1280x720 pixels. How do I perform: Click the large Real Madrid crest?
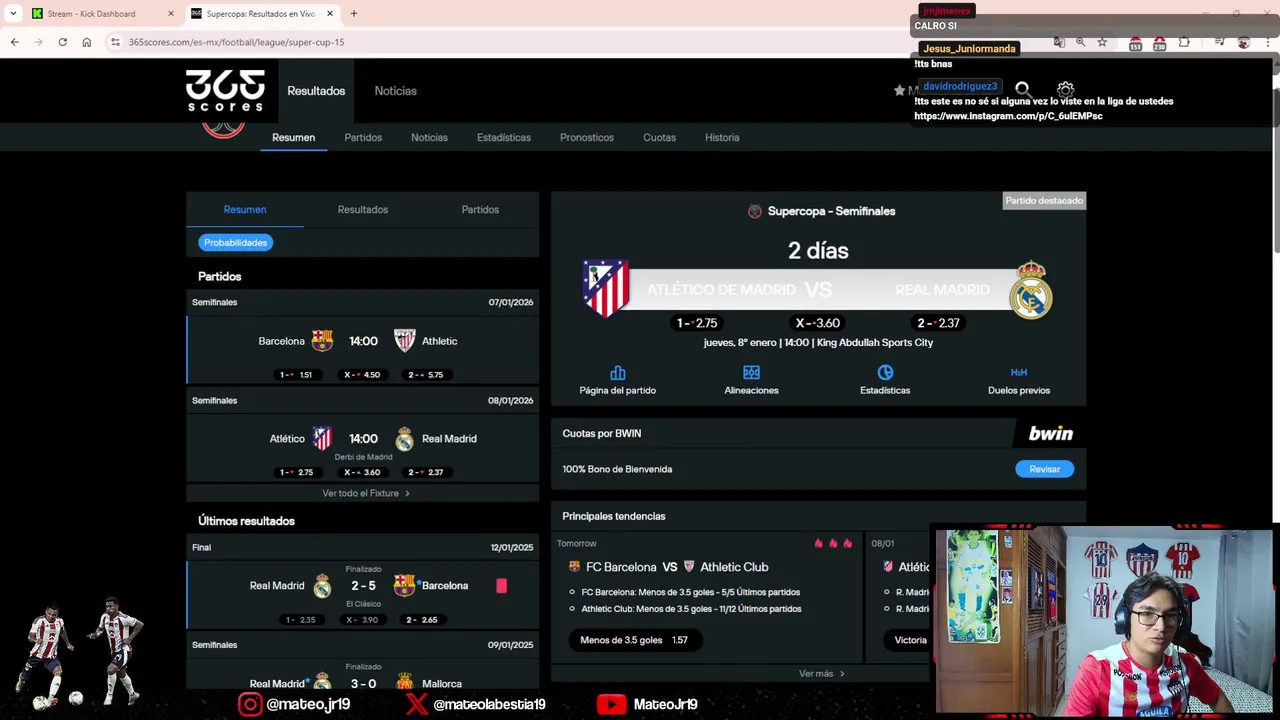point(1030,289)
